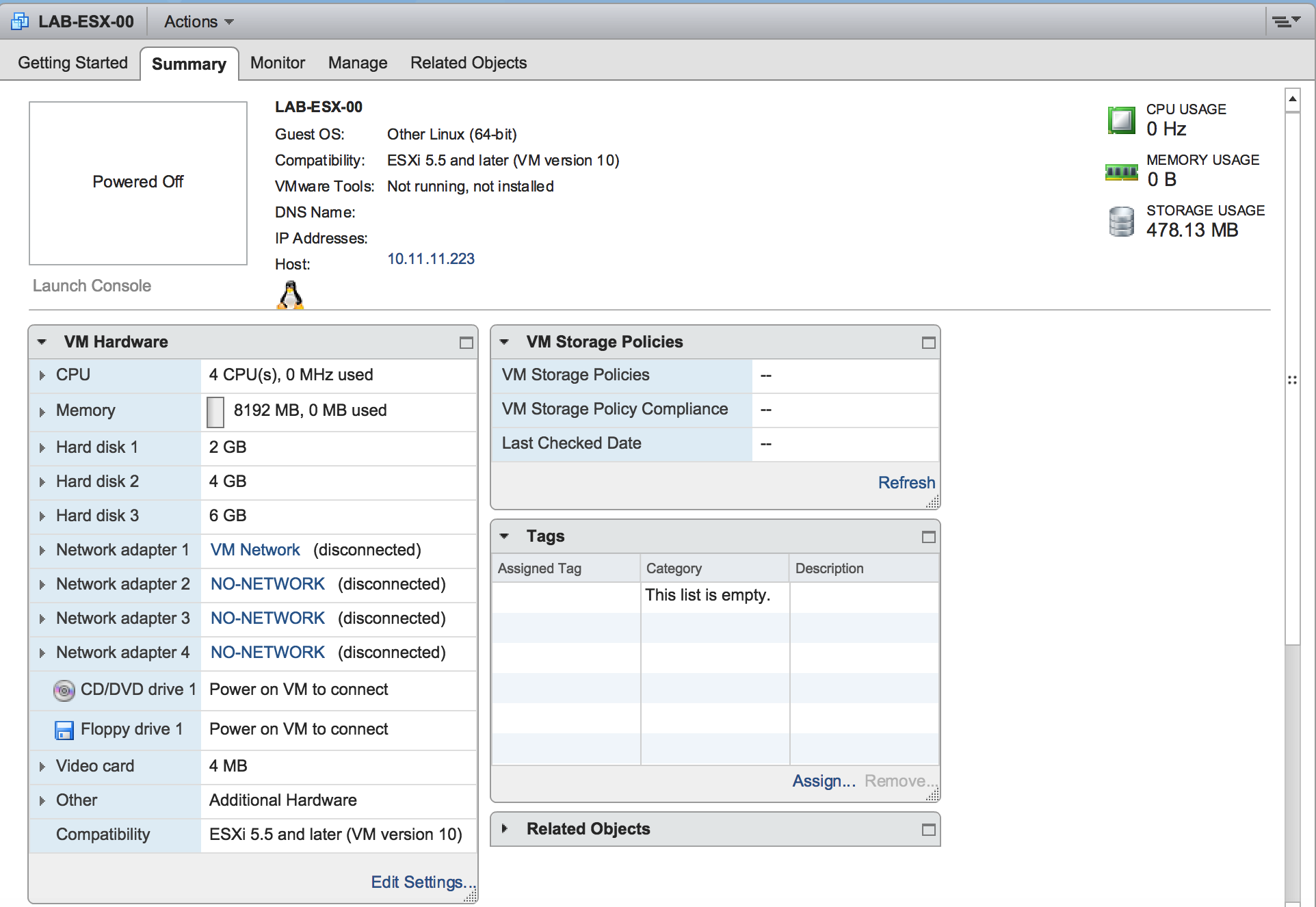The height and width of the screenshot is (907, 1316).
Task: Click the host IP 10.11.11.223 link
Action: click(430, 259)
